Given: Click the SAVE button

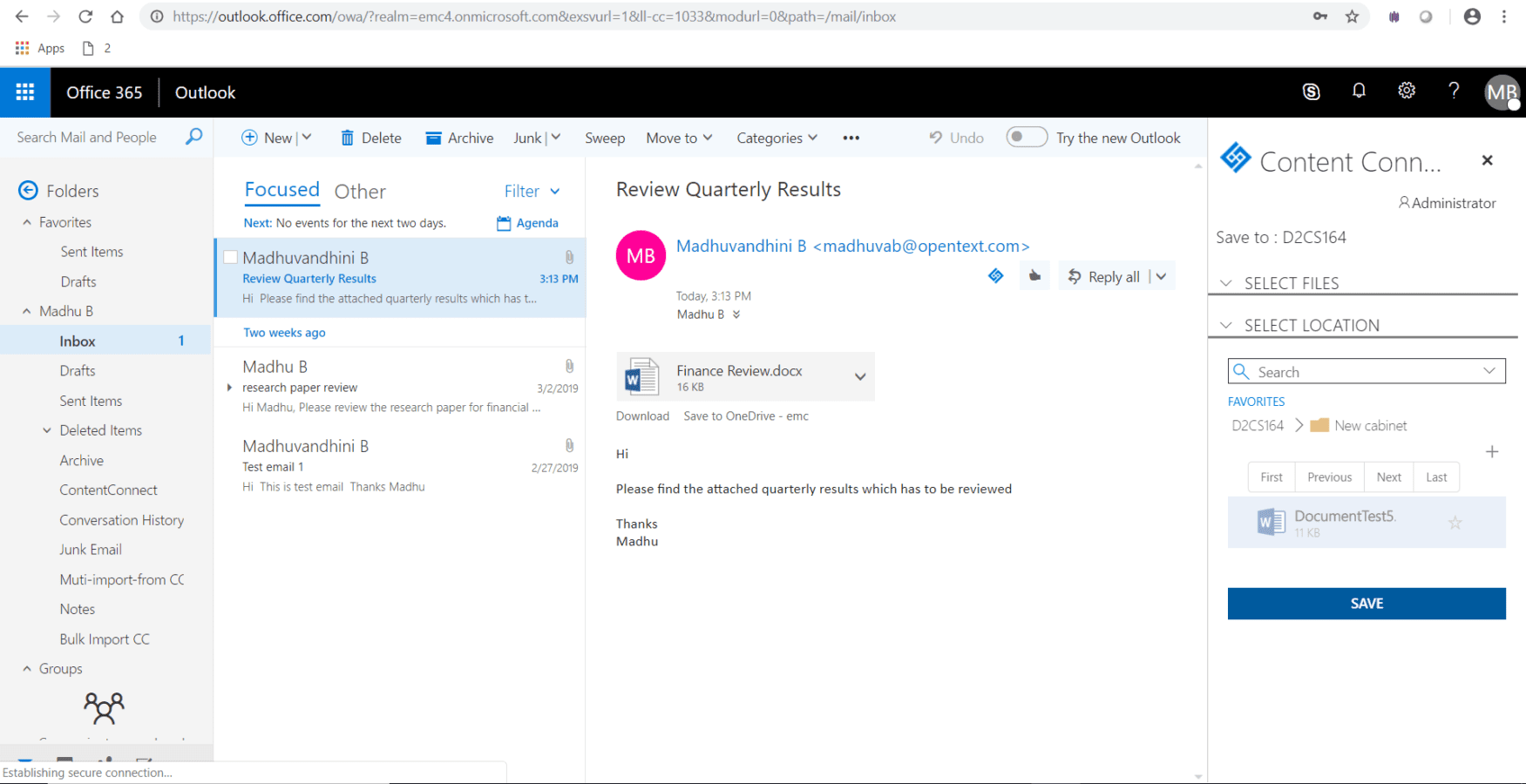Looking at the screenshot, I should pyautogui.click(x=1366, y=603).
